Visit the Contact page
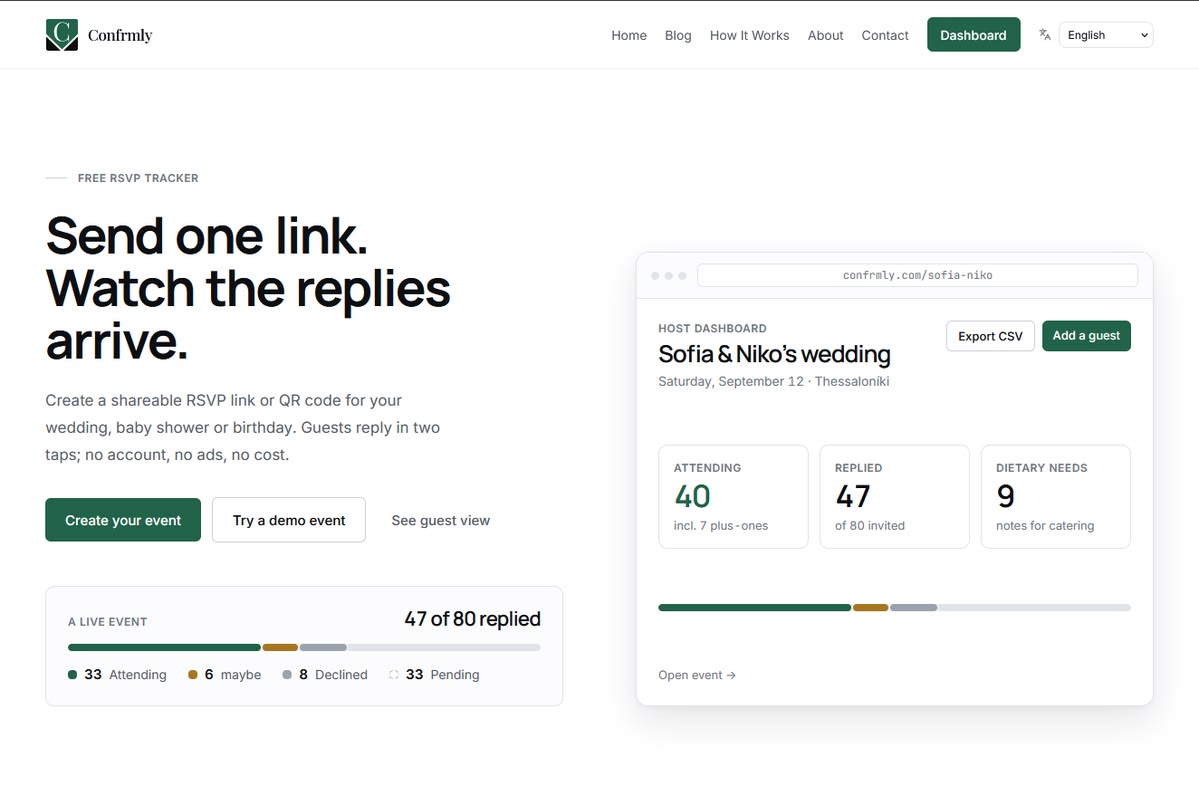 pos(885,35)
